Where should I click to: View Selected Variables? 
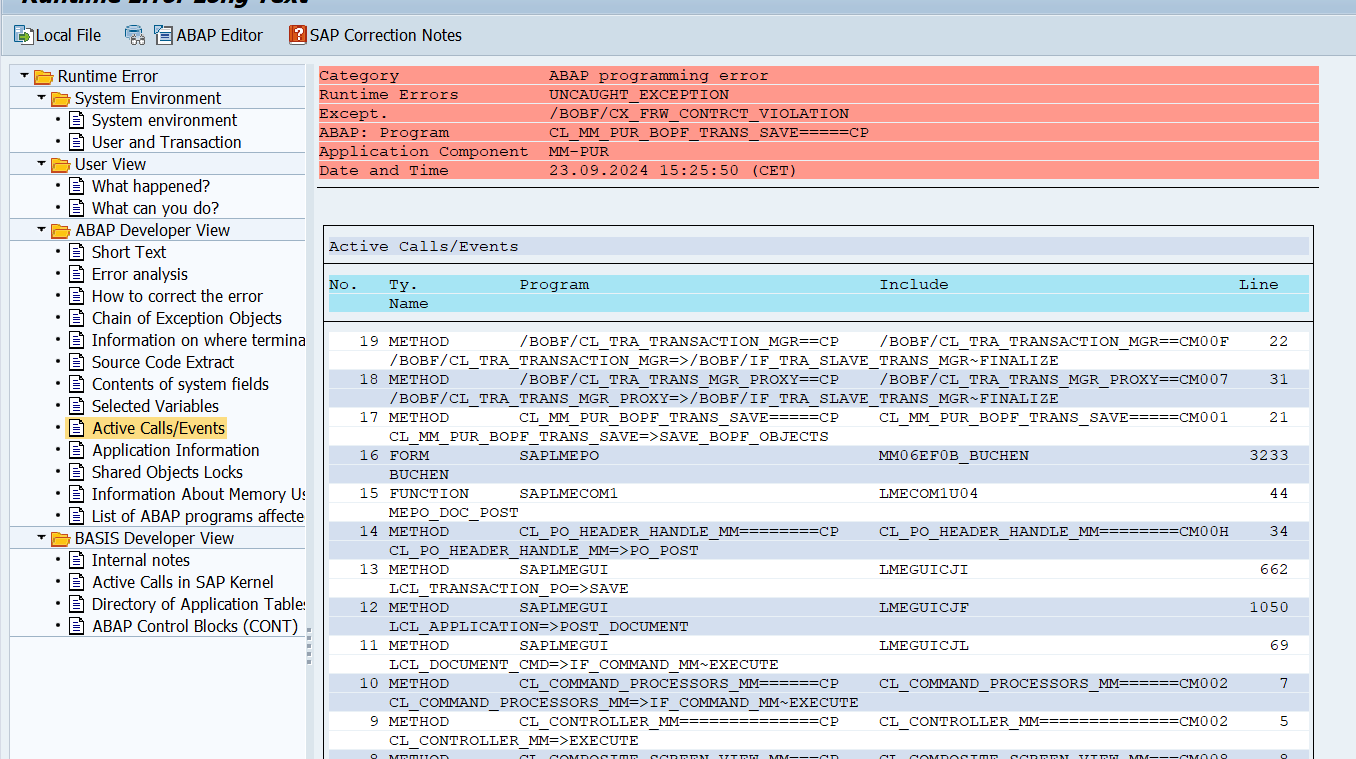click(x=155, y=407)
